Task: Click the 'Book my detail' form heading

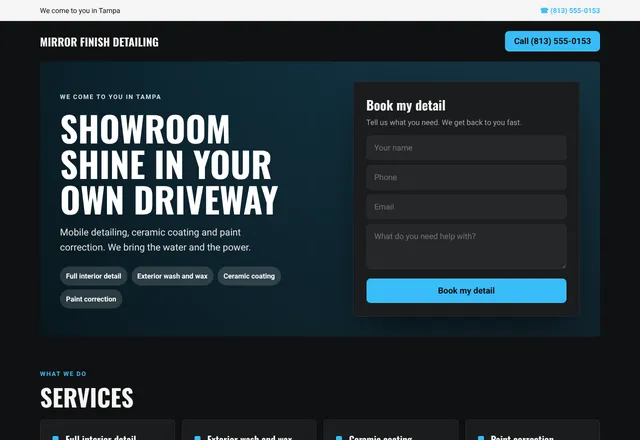Action: pos(406,105)
